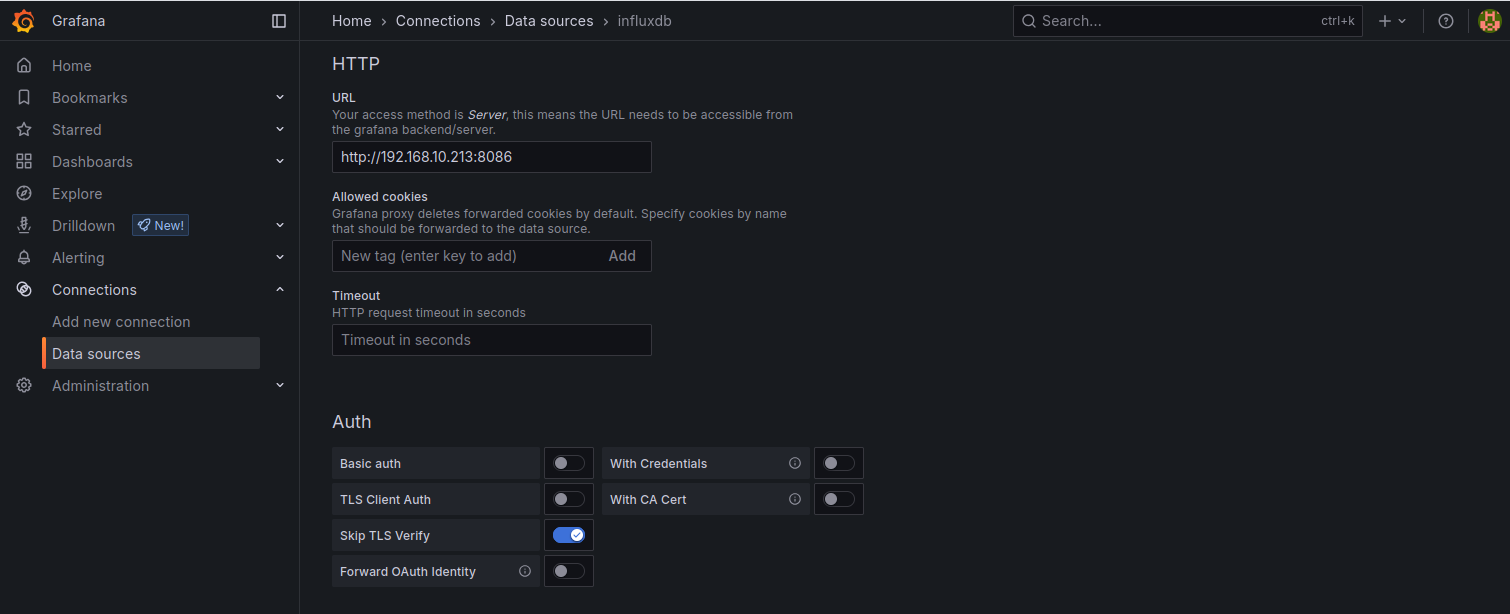Go to Data sources breadcrumb link
Image resolution: width=1510 pixels, height=614 pixels.
pos(549,21)
